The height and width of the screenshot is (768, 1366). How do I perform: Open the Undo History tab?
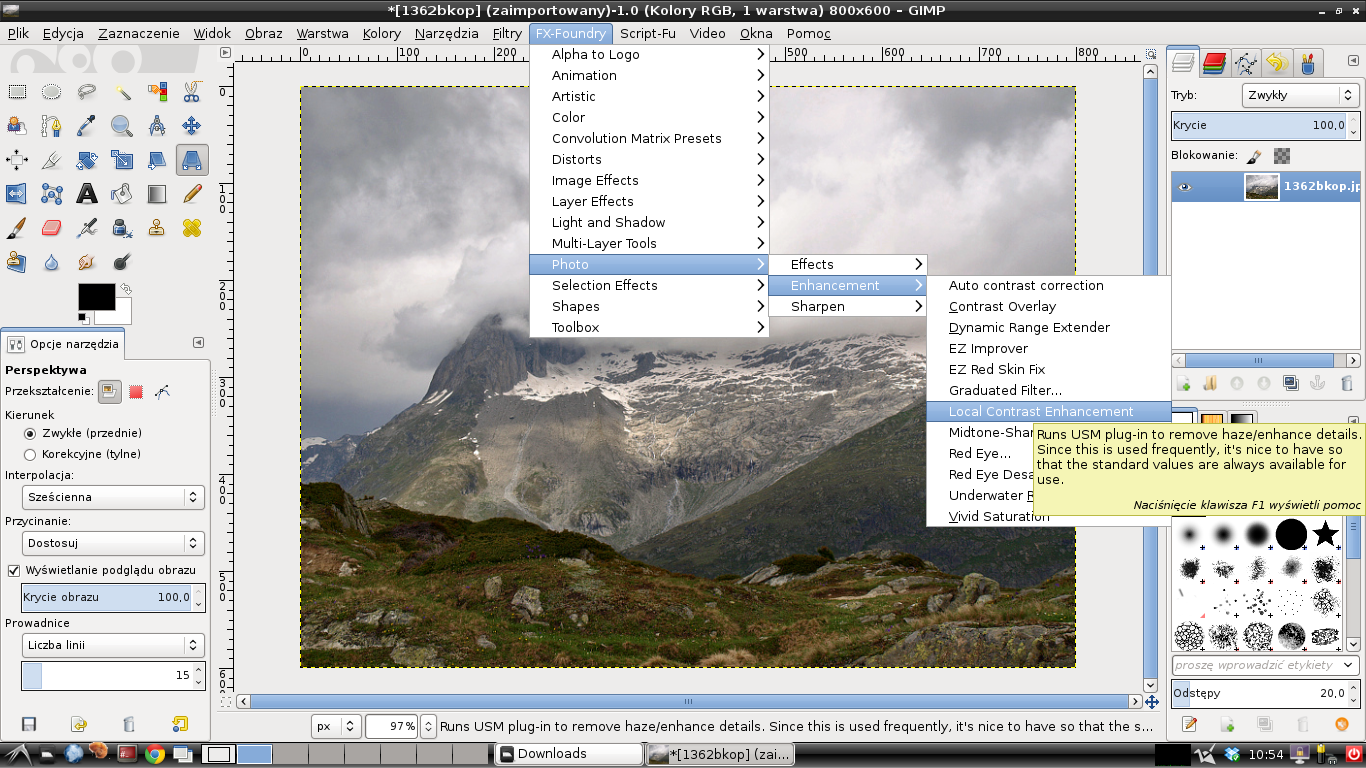pyautogui.click(x=1276, y=64)
